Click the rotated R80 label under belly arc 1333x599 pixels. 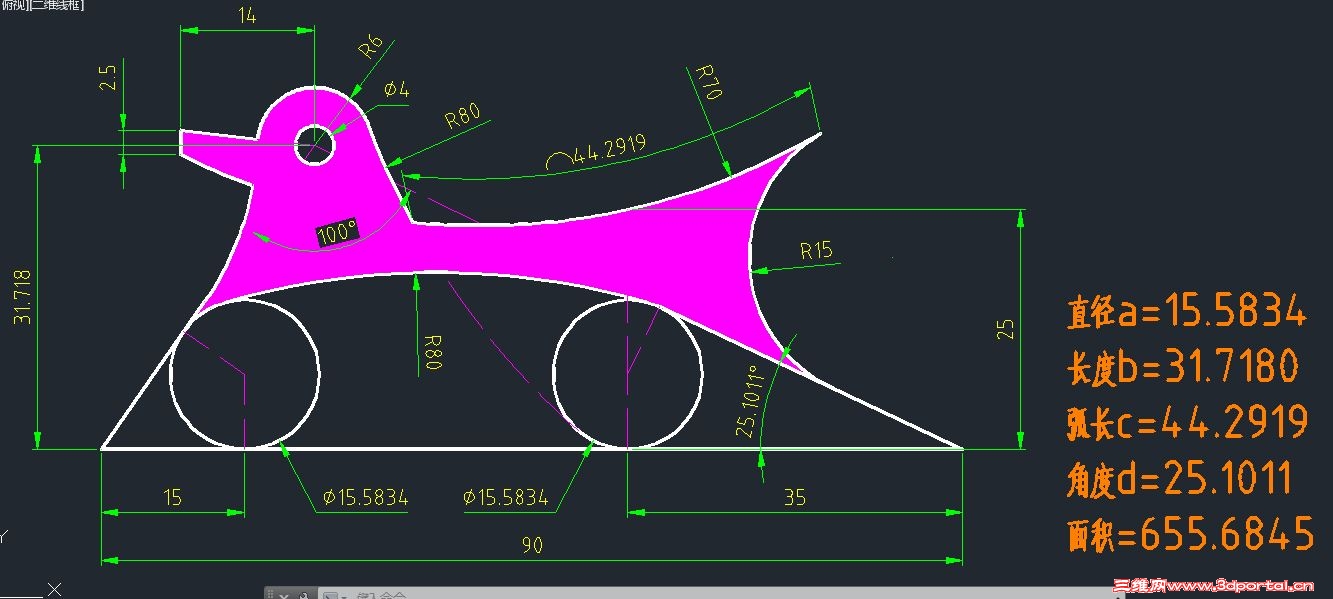coord(432,352)
